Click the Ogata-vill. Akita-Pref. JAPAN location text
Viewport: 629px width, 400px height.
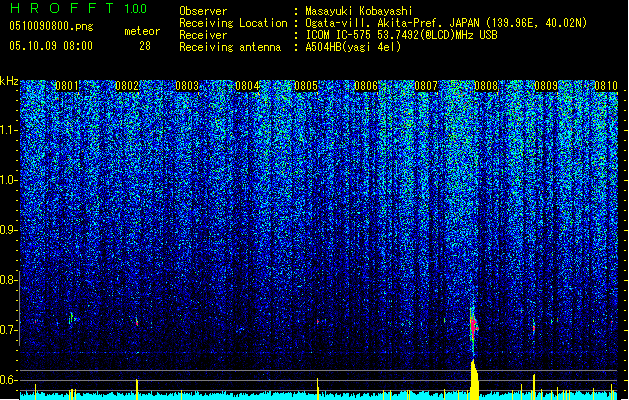coord(446,23)
